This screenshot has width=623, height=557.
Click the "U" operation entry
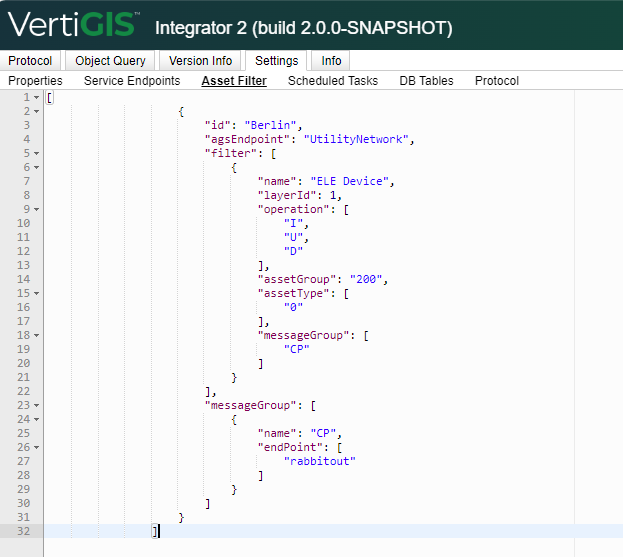pos(293,237)
